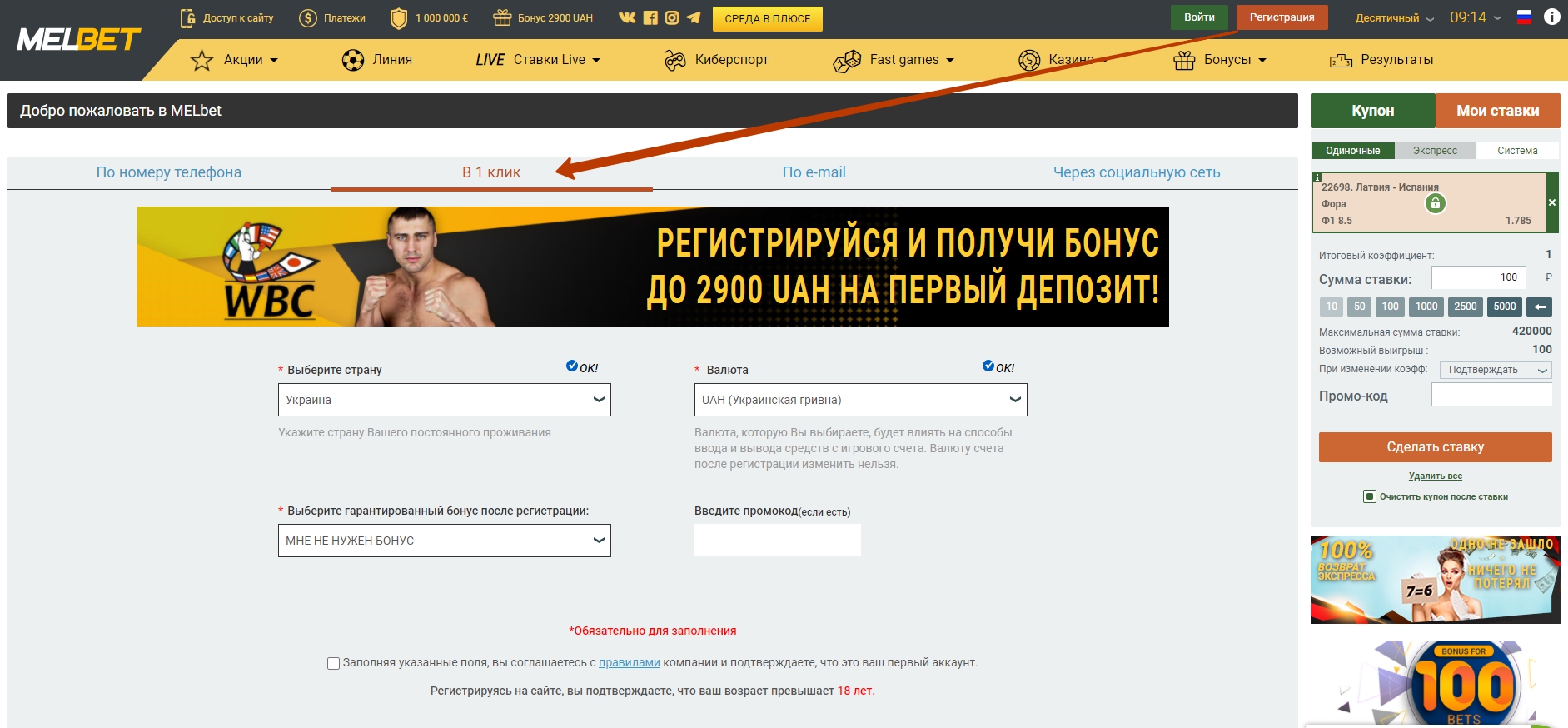
Task: Open the Выберите страну dropdown
Action: 445,400
